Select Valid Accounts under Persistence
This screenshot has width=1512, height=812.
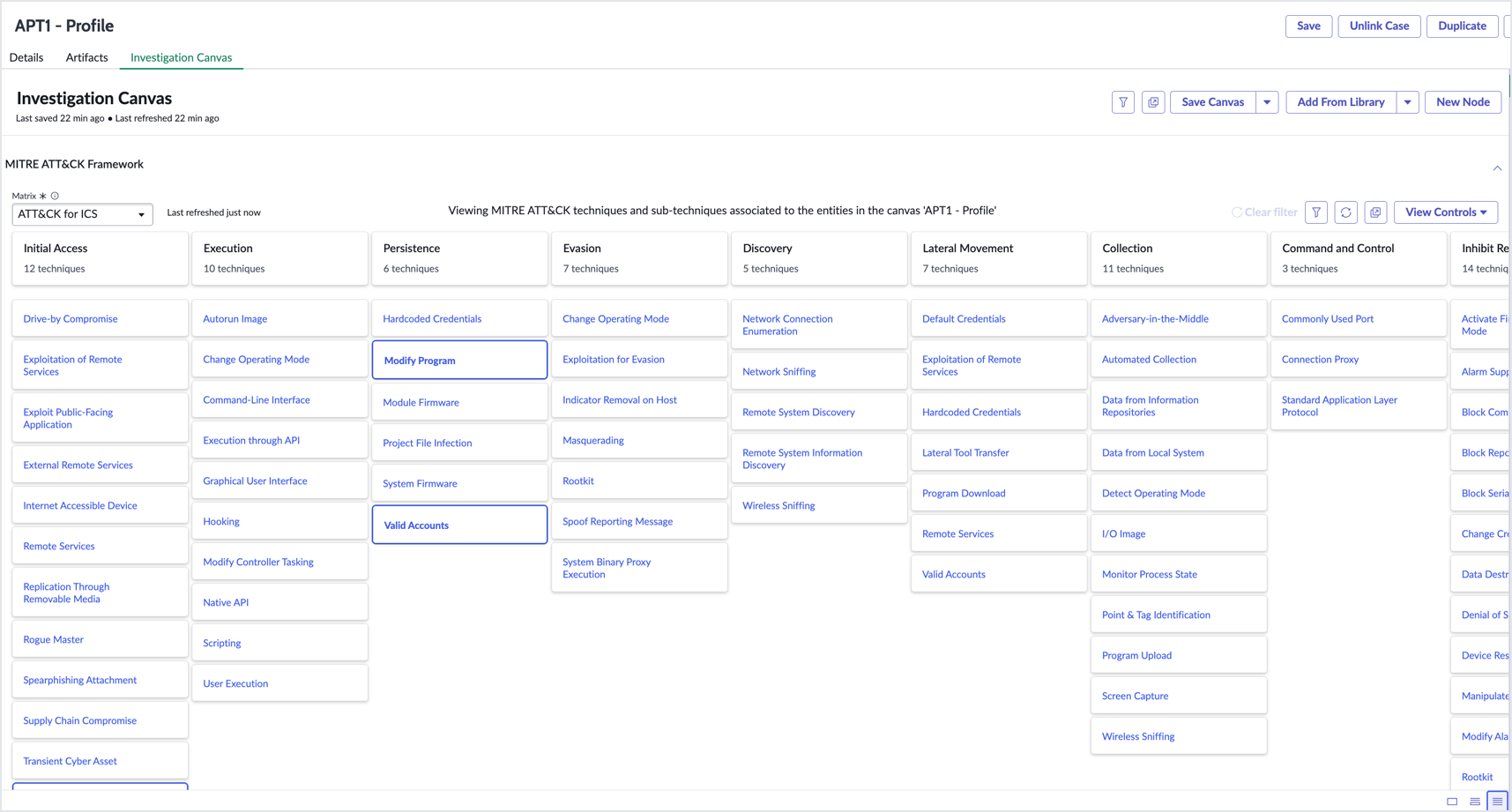(x=459, y=525)
